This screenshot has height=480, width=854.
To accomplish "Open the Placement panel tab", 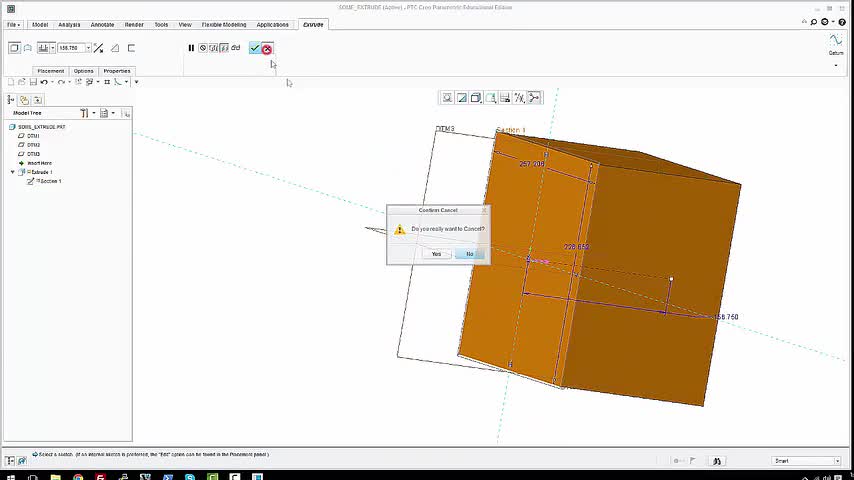I will [51, 71].
